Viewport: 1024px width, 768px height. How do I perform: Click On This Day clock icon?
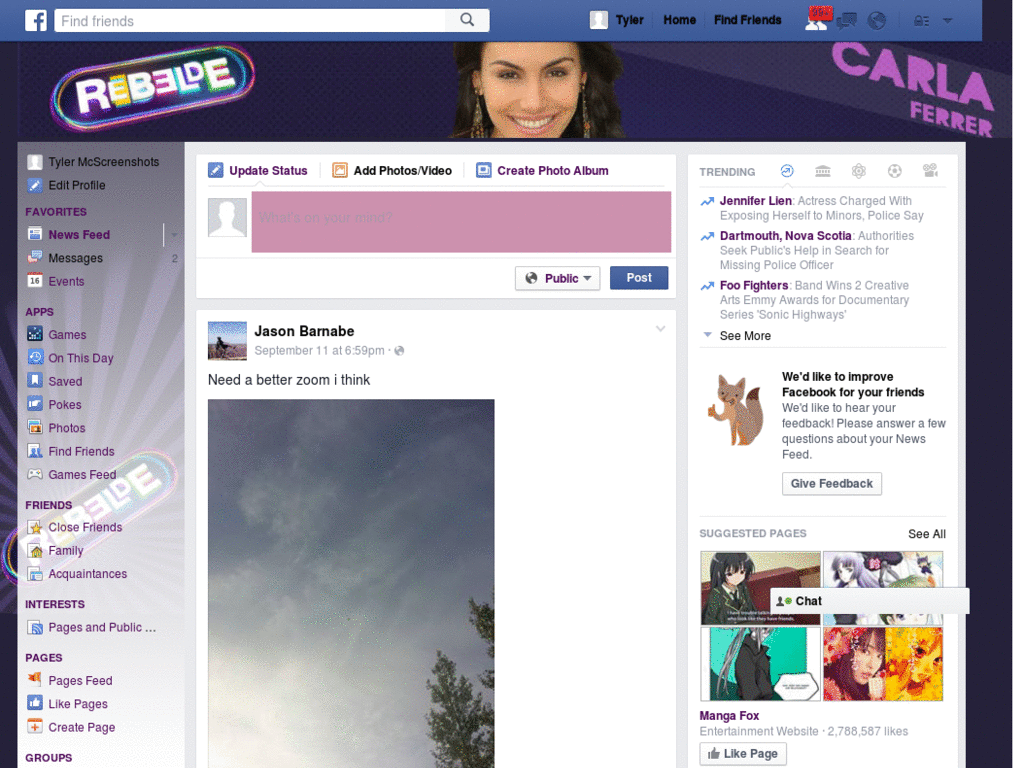click(x=35, y=357)
